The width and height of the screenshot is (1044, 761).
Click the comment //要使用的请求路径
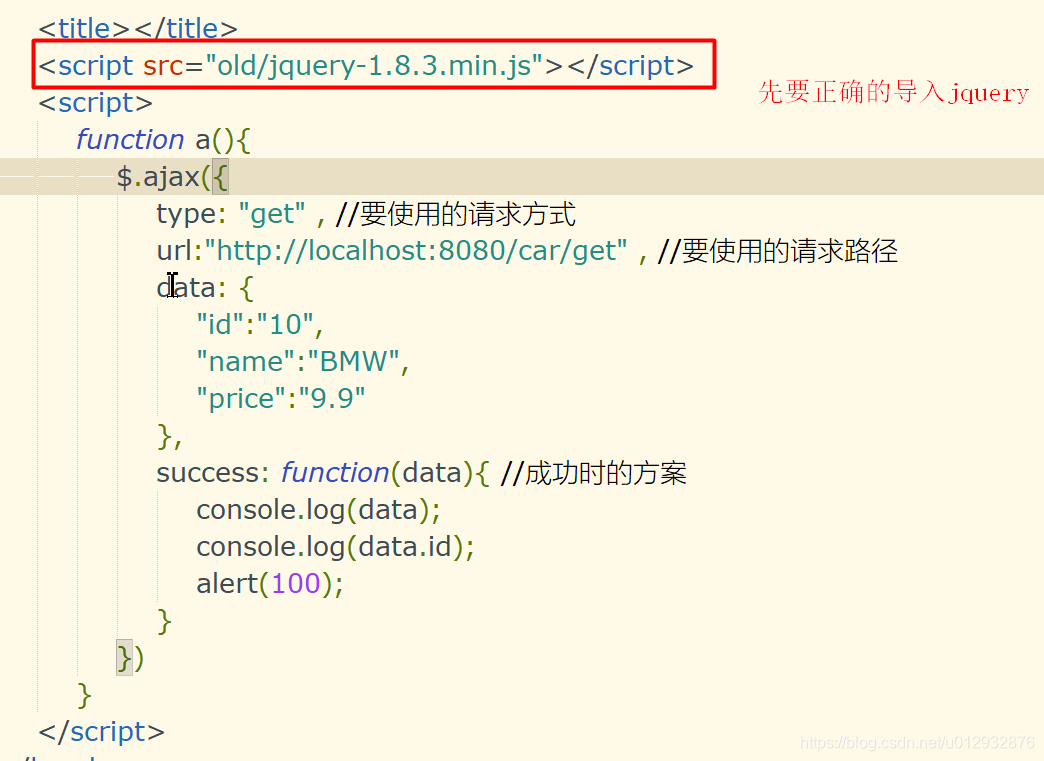(x=778, y=251)
